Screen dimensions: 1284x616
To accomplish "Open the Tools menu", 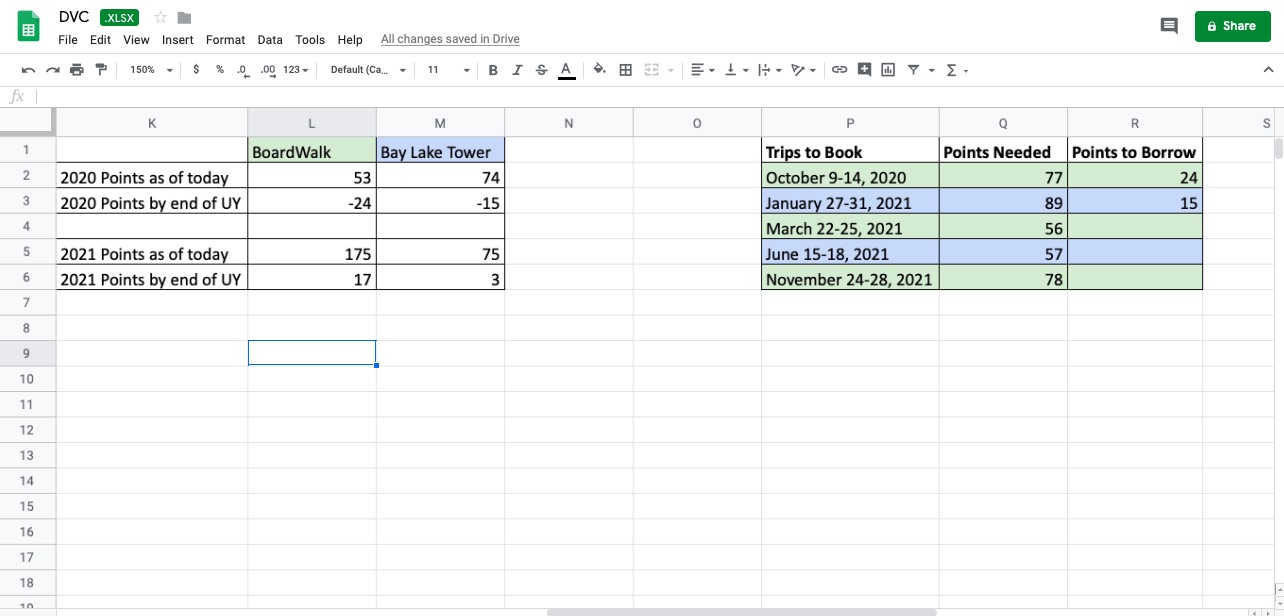I will point(310,40).
